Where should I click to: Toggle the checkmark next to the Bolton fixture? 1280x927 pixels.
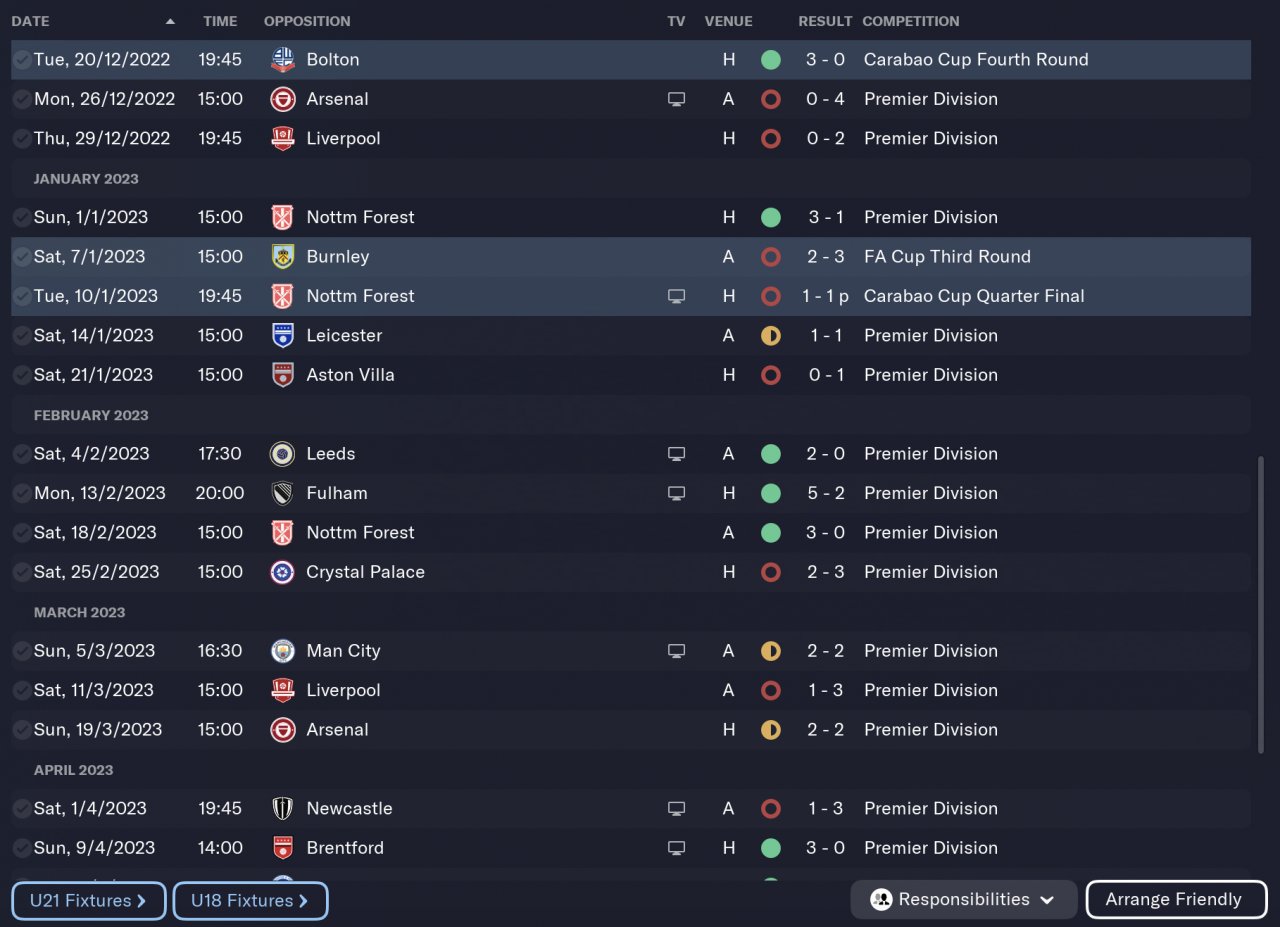(x=21, y=60)
